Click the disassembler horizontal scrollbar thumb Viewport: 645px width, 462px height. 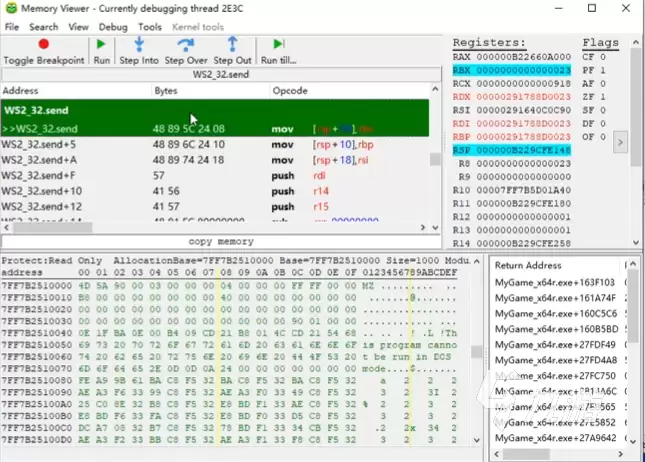pyautogui.click(x=52, y=228)
